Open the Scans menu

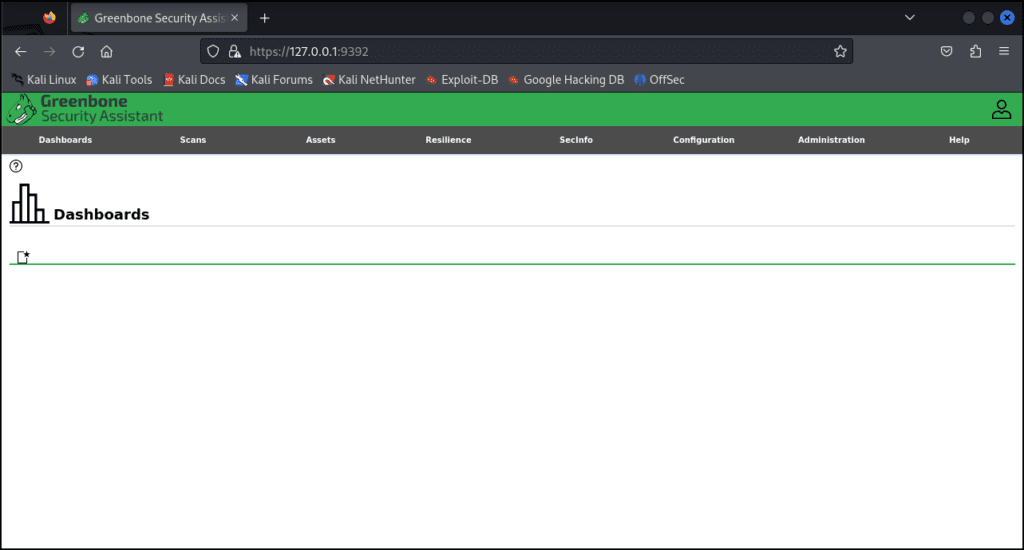point(193,140)
